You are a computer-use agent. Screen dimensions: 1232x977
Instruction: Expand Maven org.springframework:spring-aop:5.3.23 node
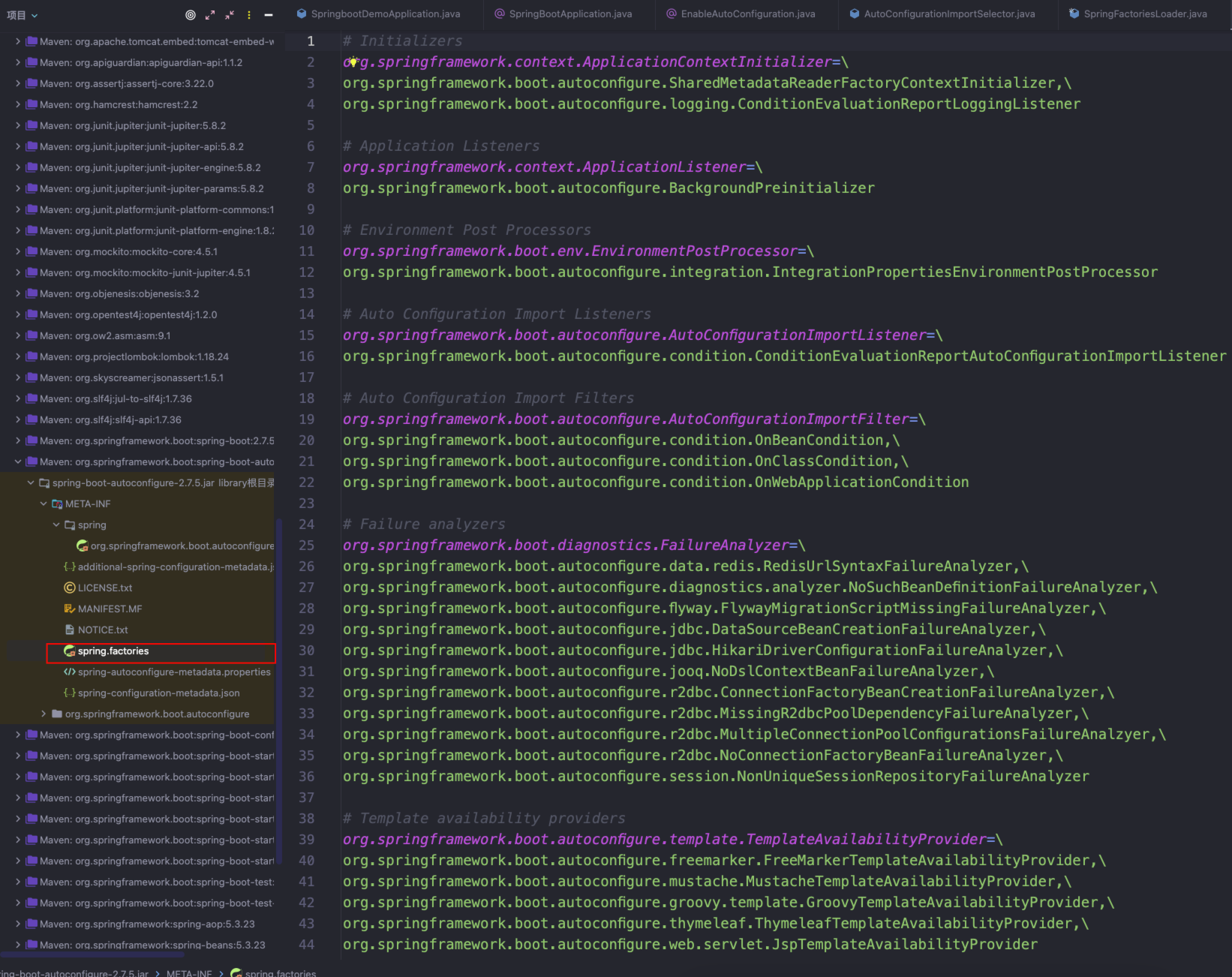tap(18, 924)
